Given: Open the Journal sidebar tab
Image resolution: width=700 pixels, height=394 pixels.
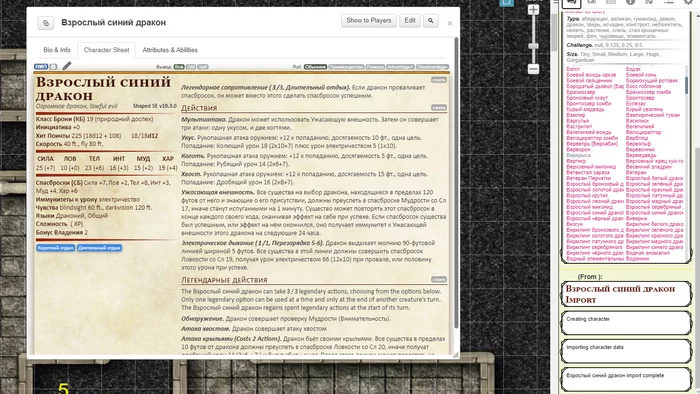Looking at the screenshot, I should tap(611, 2).
